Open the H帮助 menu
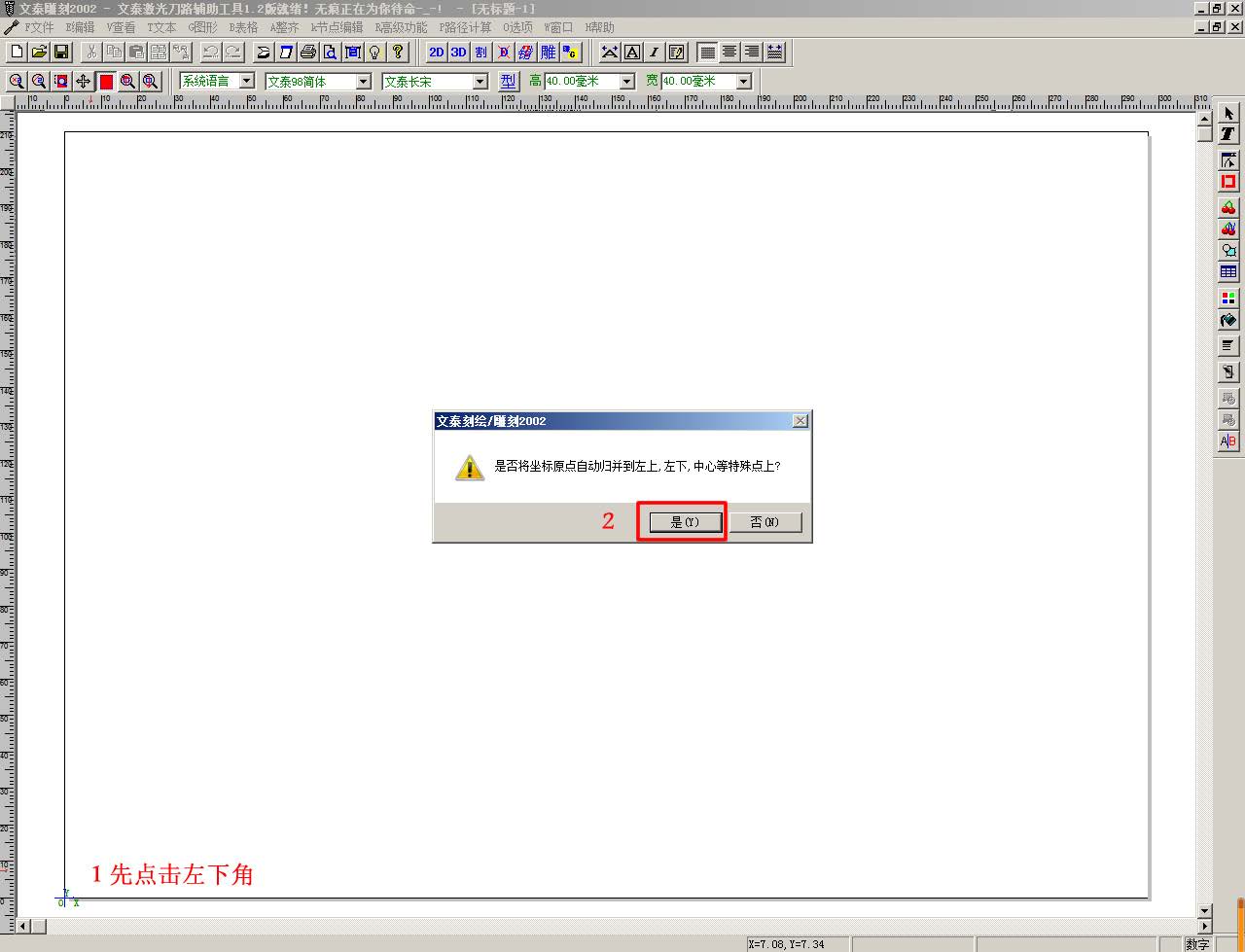Viewport: 1245px width, 952px height. [599, 27]
